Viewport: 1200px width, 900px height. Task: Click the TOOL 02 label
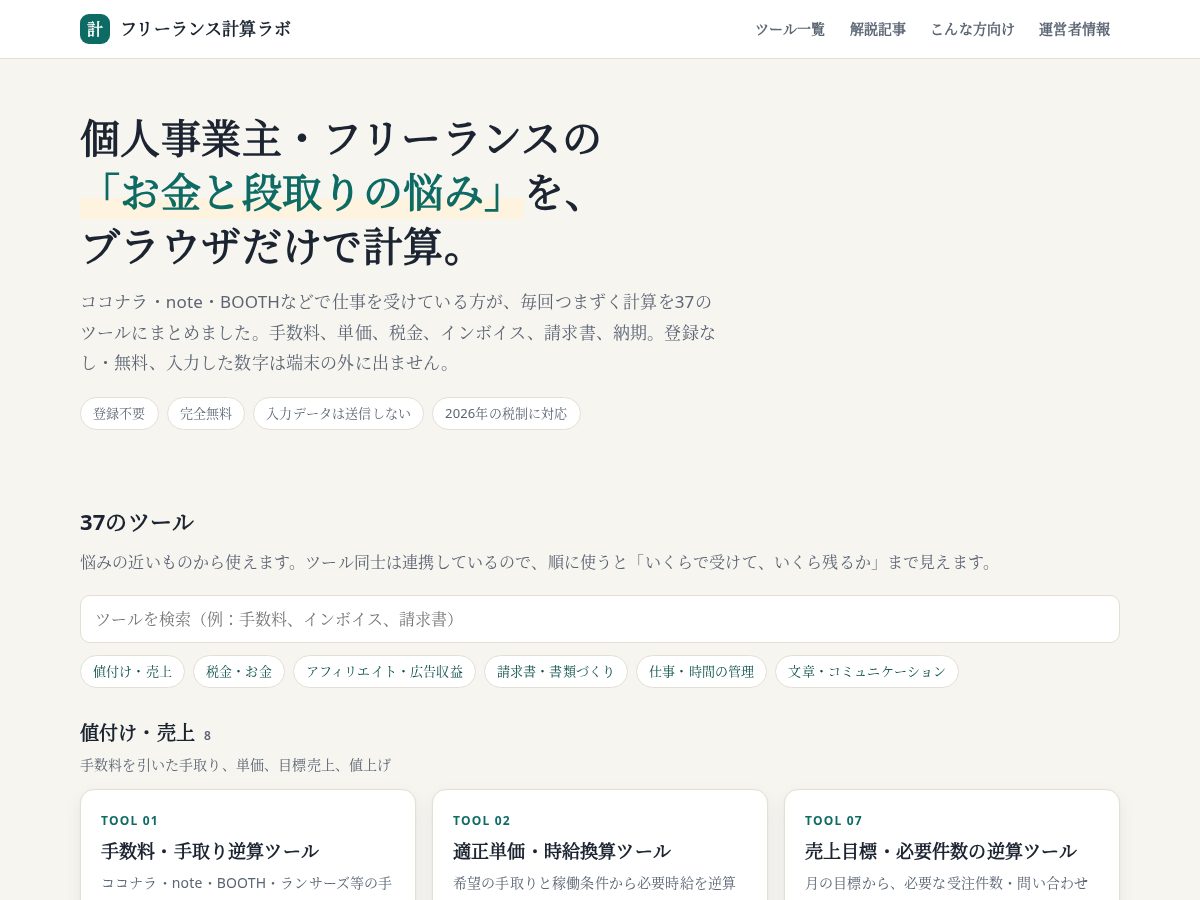click(482, 820)
